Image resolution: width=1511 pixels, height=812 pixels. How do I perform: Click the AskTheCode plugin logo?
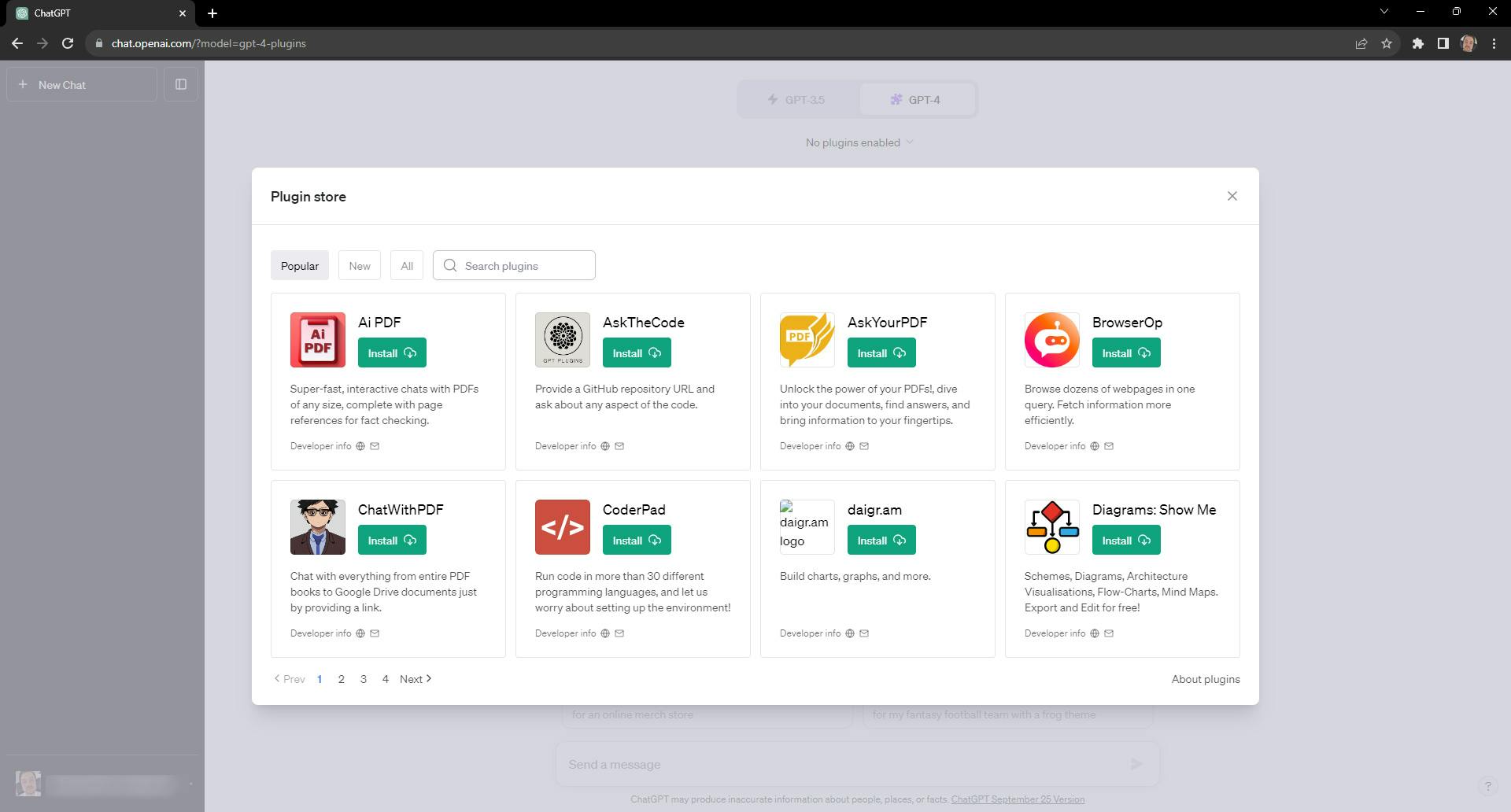click(x=563, y=340)
